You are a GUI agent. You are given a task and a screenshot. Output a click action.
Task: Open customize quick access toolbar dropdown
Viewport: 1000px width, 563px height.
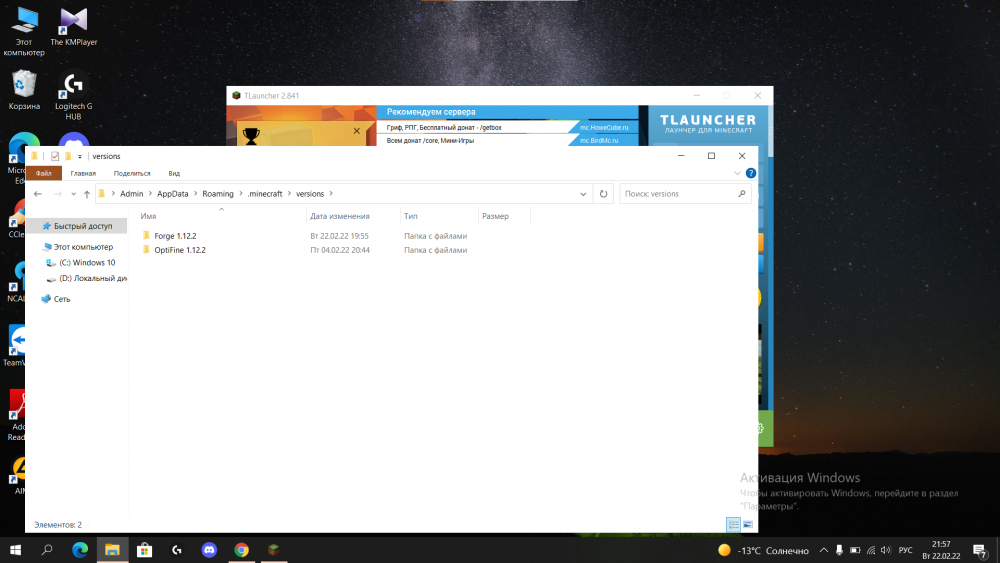point(80,156)
